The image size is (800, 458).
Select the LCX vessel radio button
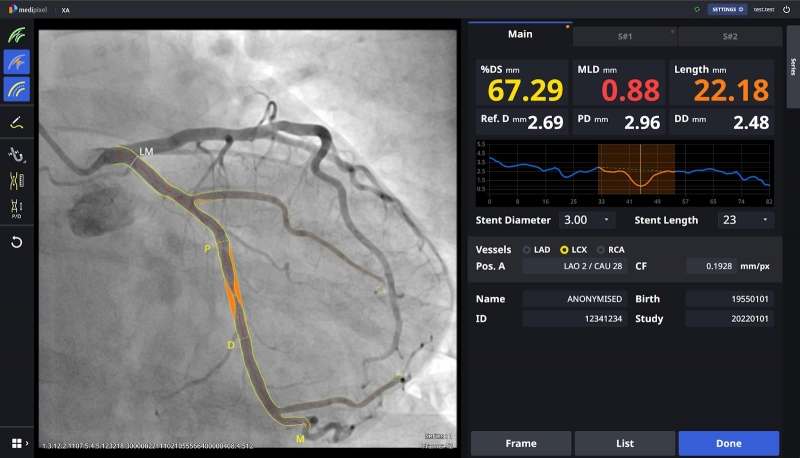[564, 249]
